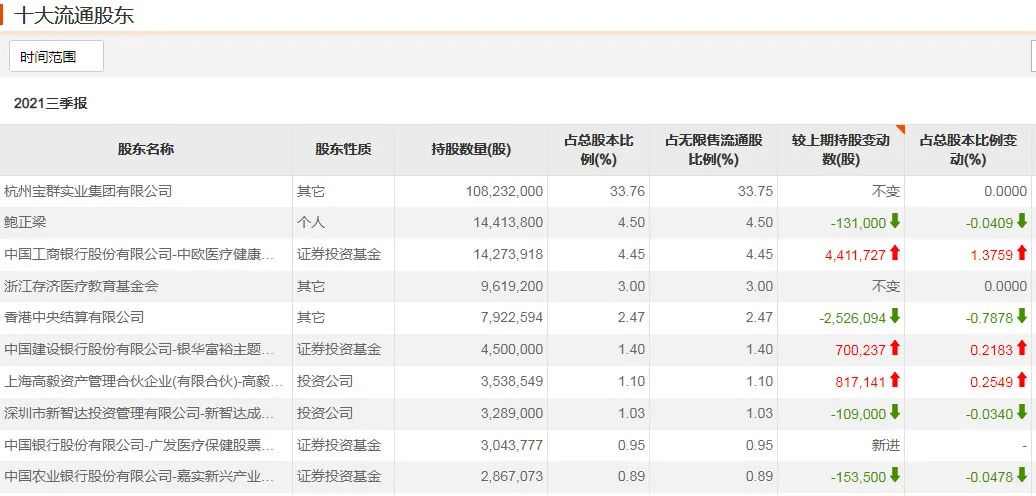Viewport: 1036px width, 496px height.
Task: Click holdings value 7,922,594
Action: (512, 318)
